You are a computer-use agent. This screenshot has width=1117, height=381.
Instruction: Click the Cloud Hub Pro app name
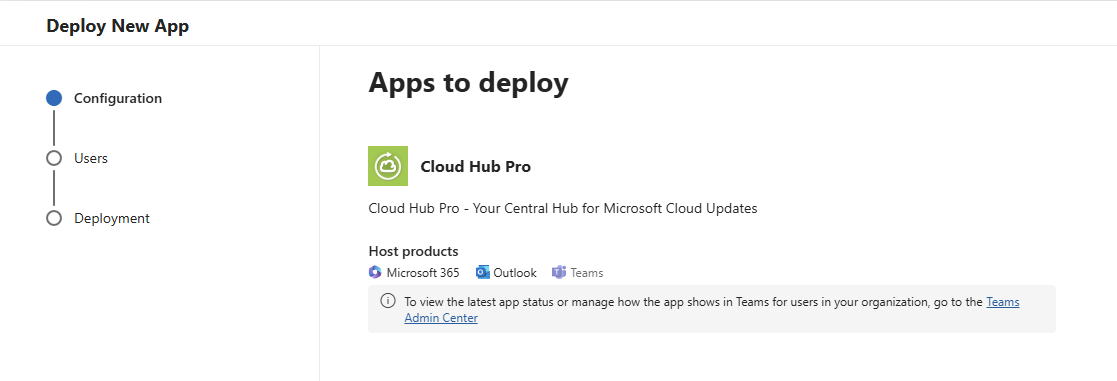476,167
